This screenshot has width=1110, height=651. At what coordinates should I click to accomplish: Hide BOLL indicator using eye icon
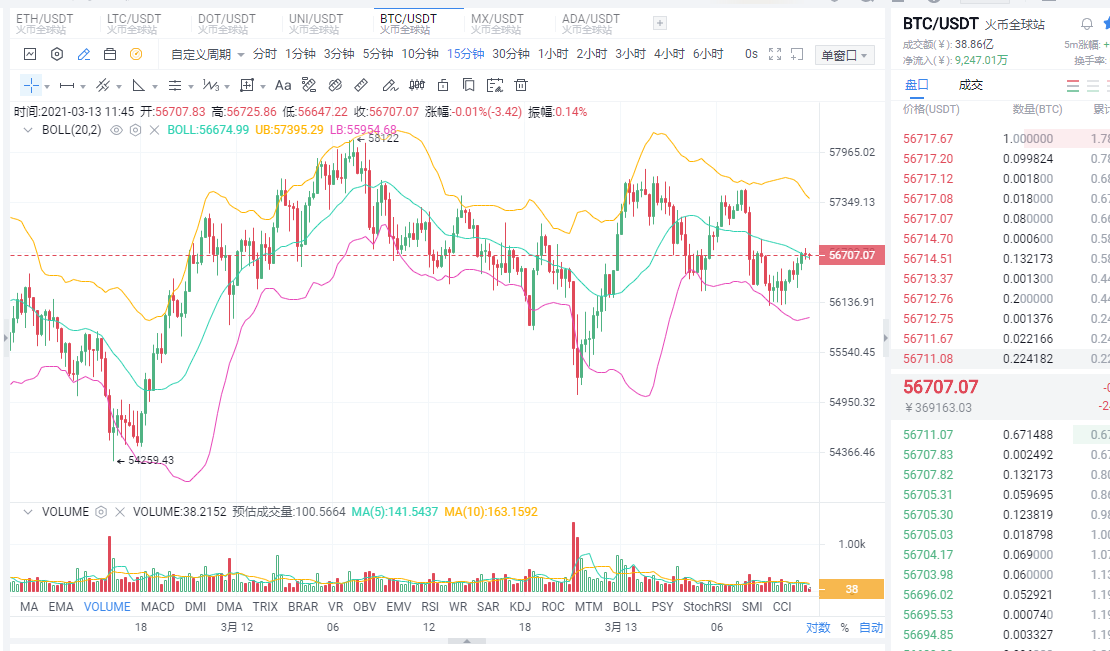click(x=116, y=130)
